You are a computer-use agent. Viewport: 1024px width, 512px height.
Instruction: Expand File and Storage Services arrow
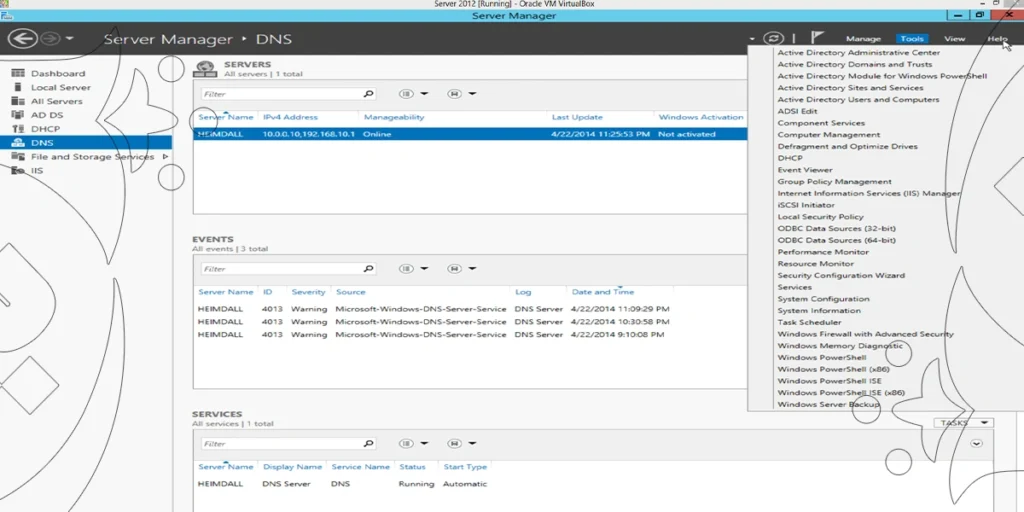pos(166,157)
